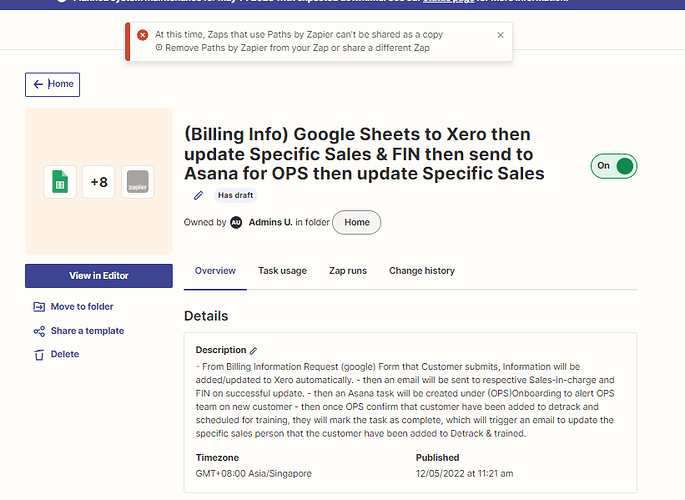Screen dimensions: 685x500
Task: Open the Zap runs tab
Action: [348, 271]
